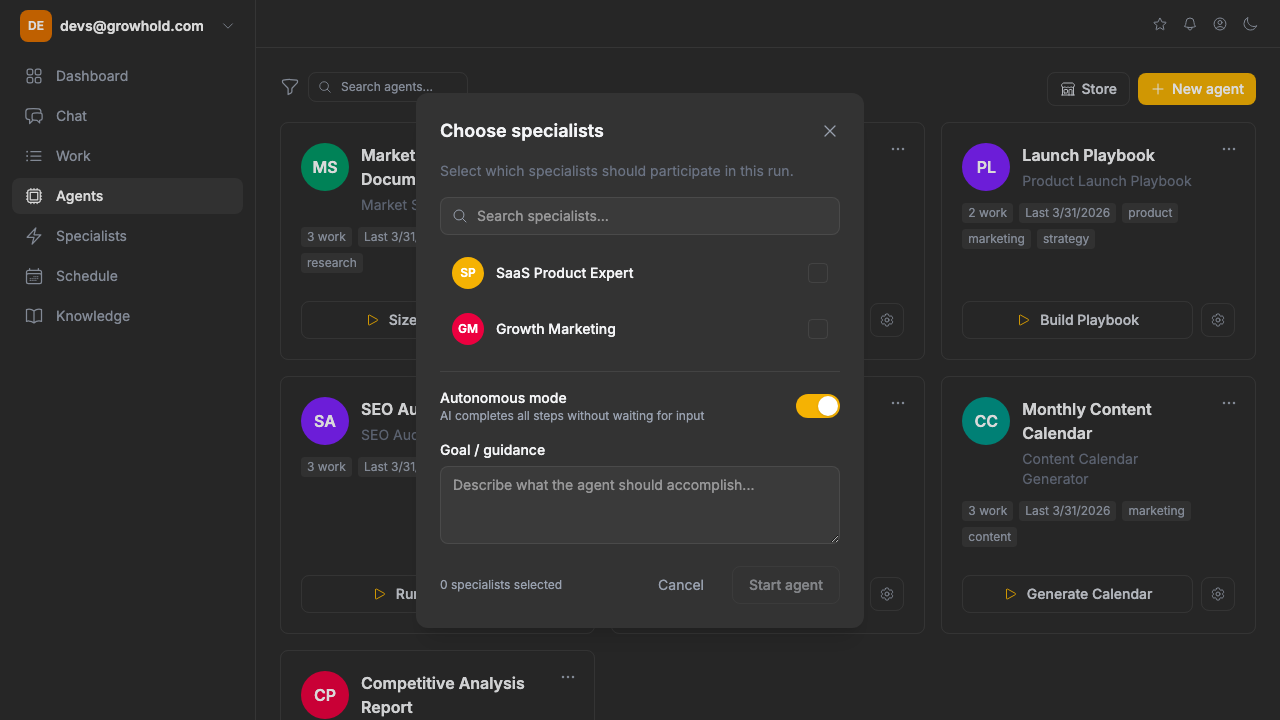
Task: Click the filter funnel icon
Action: pos(290,87)
